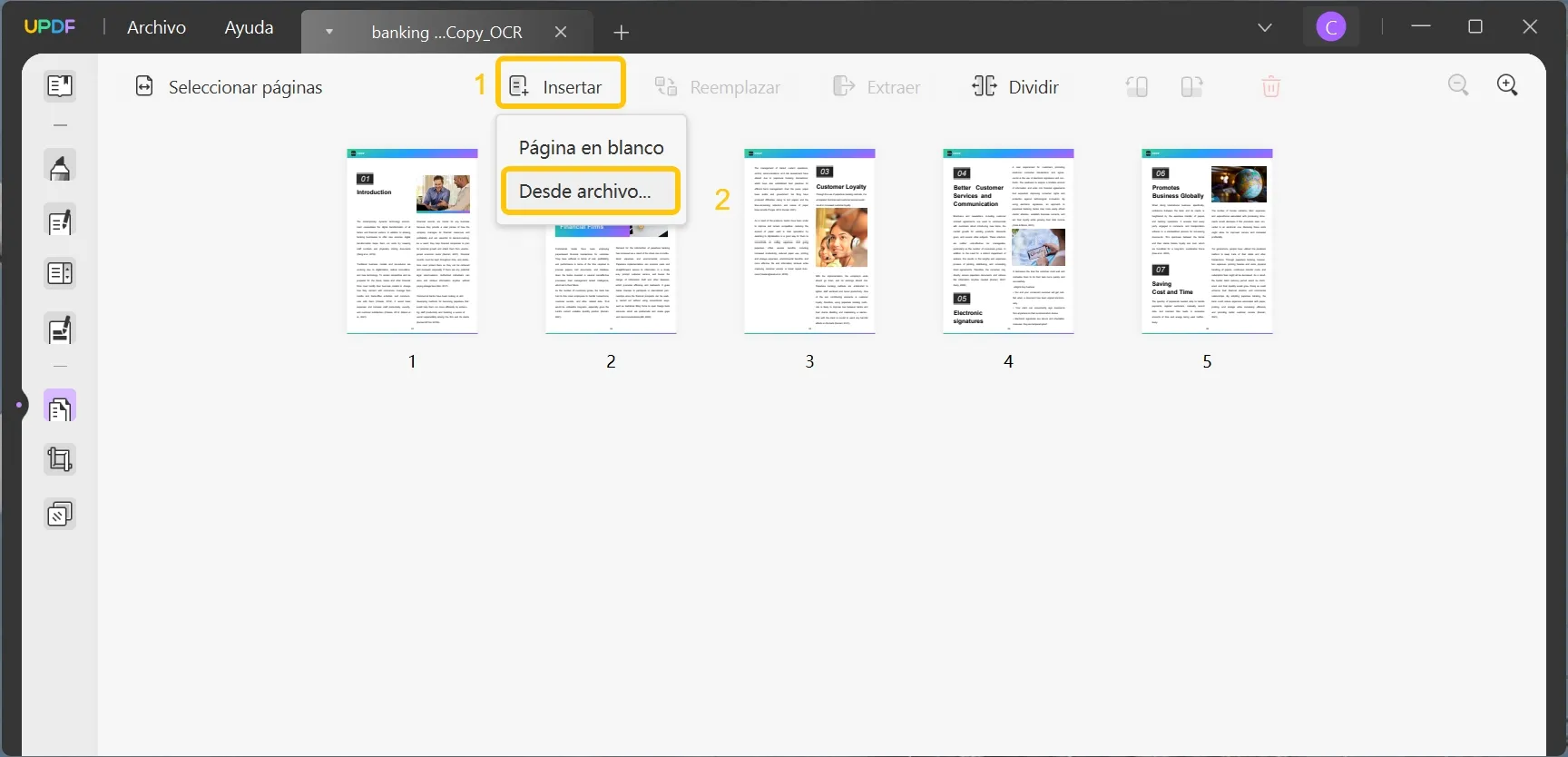
Task: Open the Archivo menu
Action: (156, 27)
